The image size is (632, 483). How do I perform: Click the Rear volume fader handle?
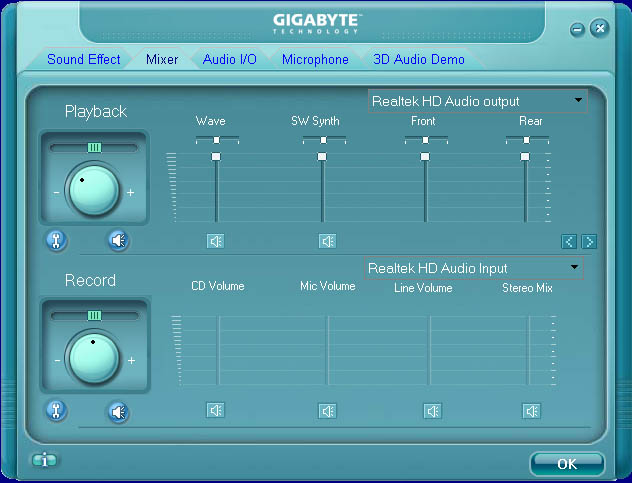[x=525, y=156]
